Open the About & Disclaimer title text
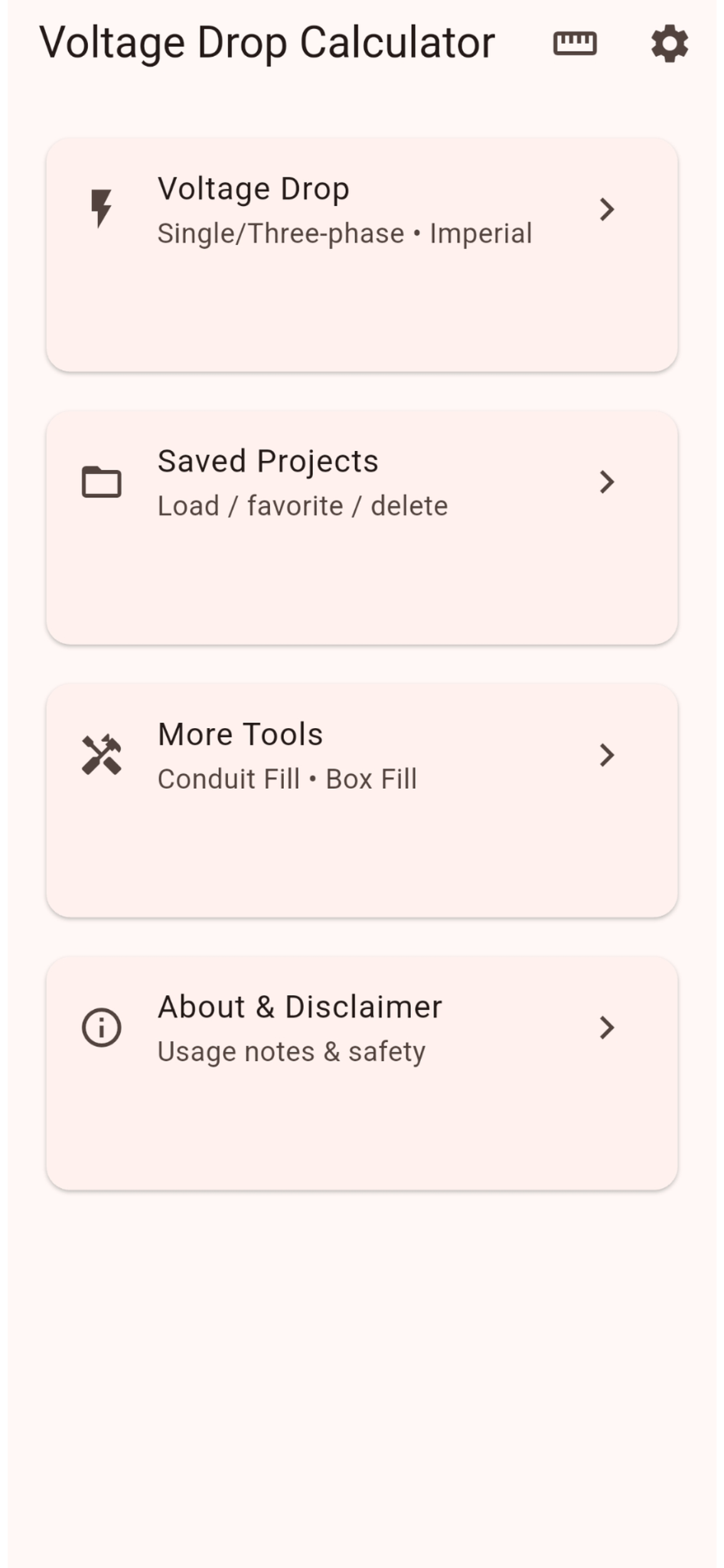724x1568 pixels. (x=300, y=1007)
